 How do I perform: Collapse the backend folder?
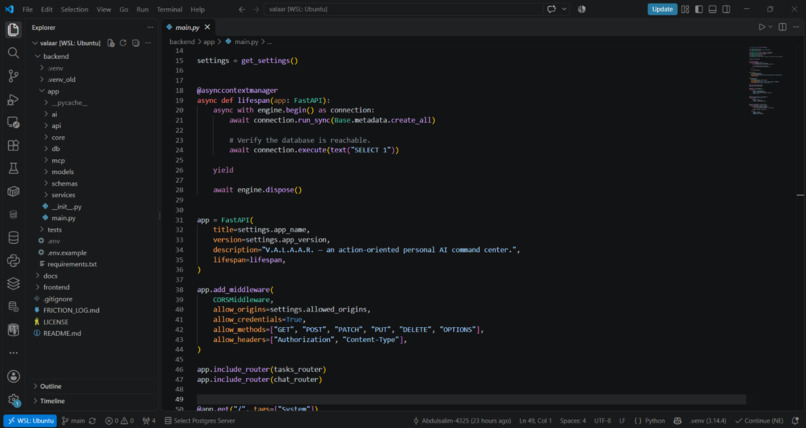click(56, 57)
